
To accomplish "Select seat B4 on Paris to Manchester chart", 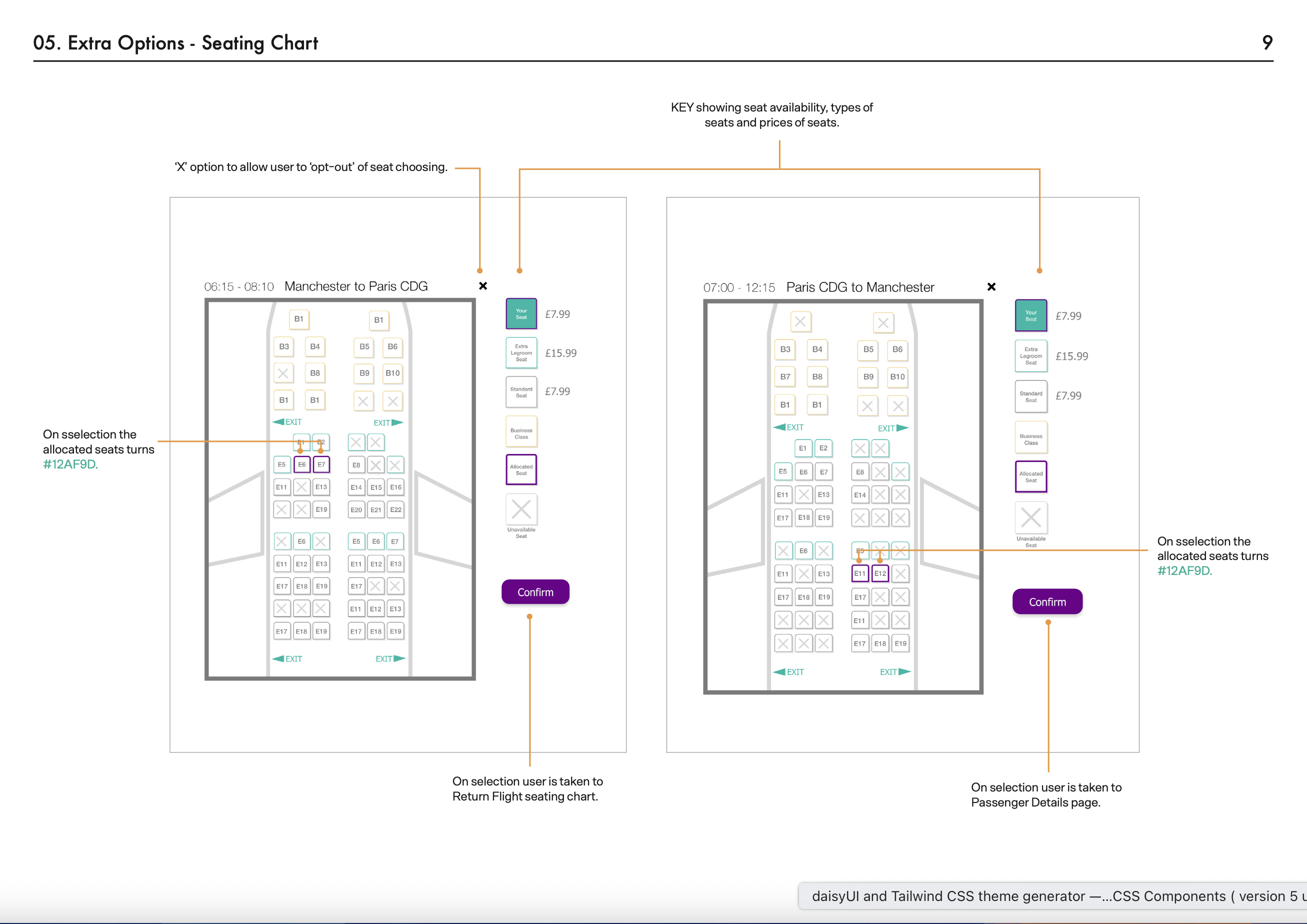I will pyautogui.click(x=817, y=349).
